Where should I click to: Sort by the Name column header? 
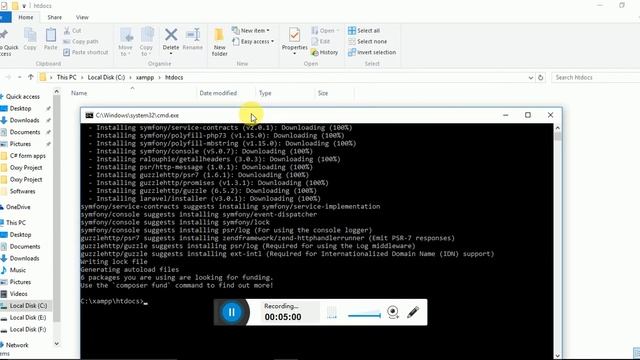click(x=79, y=93)
